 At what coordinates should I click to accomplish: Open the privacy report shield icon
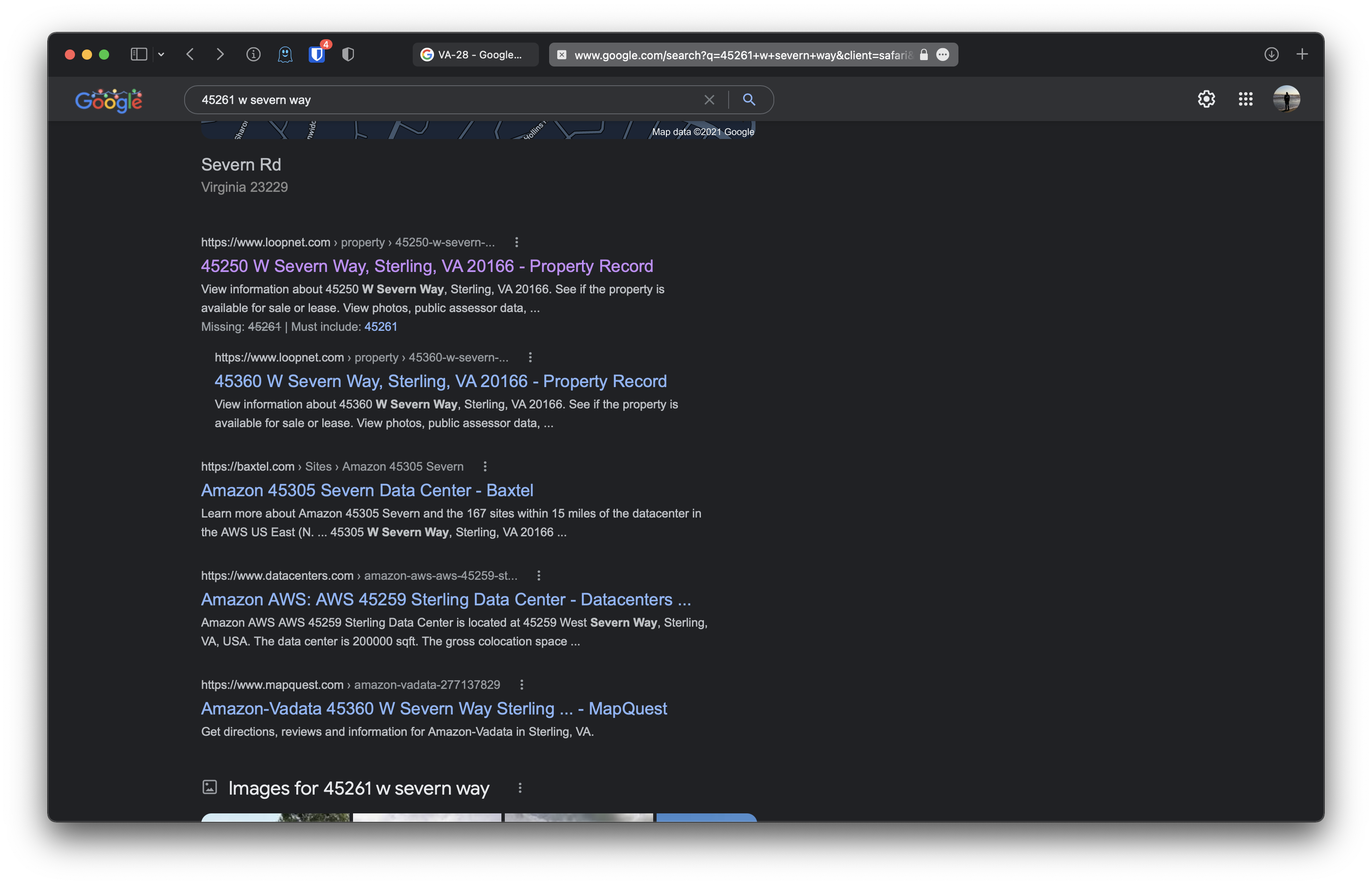(x=348, y=55)
